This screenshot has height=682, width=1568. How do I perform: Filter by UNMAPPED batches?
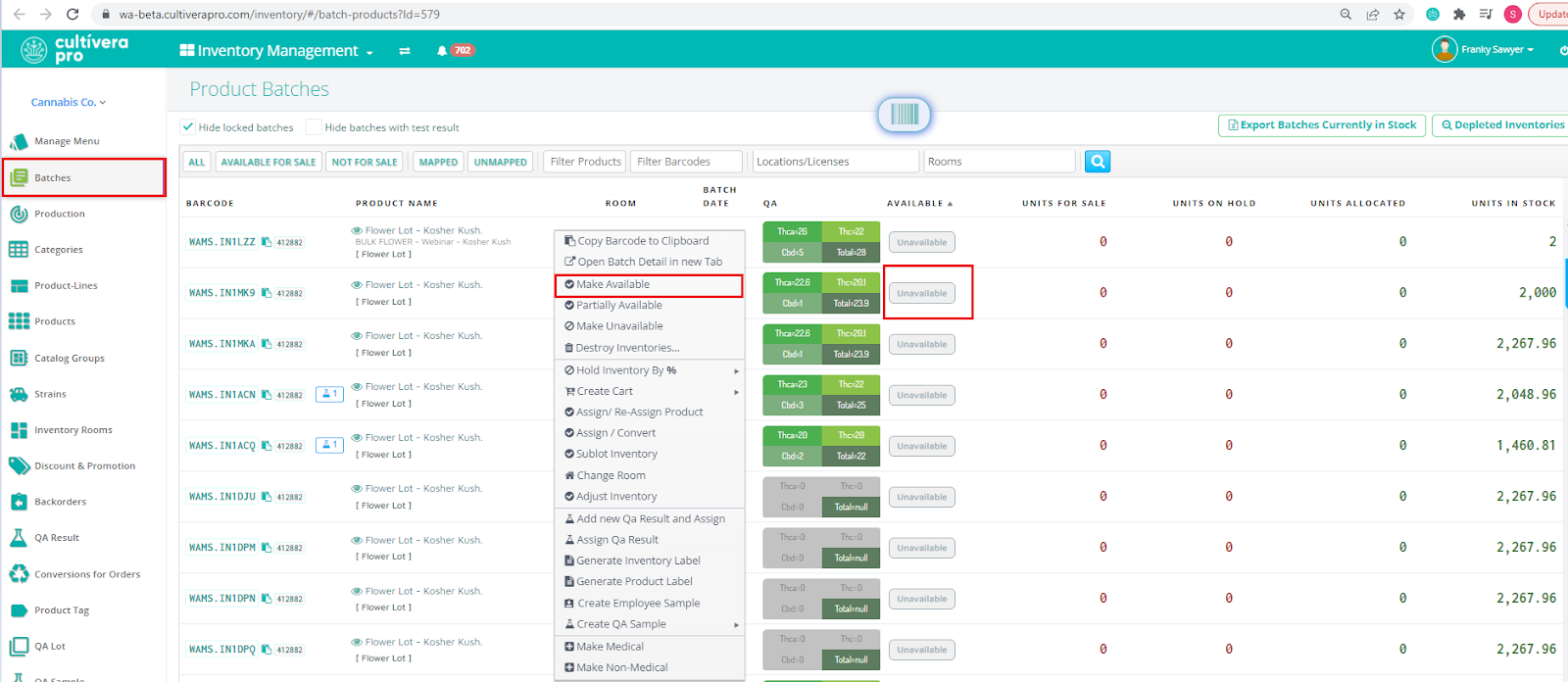pyautogui.click(x=501, y=162)
